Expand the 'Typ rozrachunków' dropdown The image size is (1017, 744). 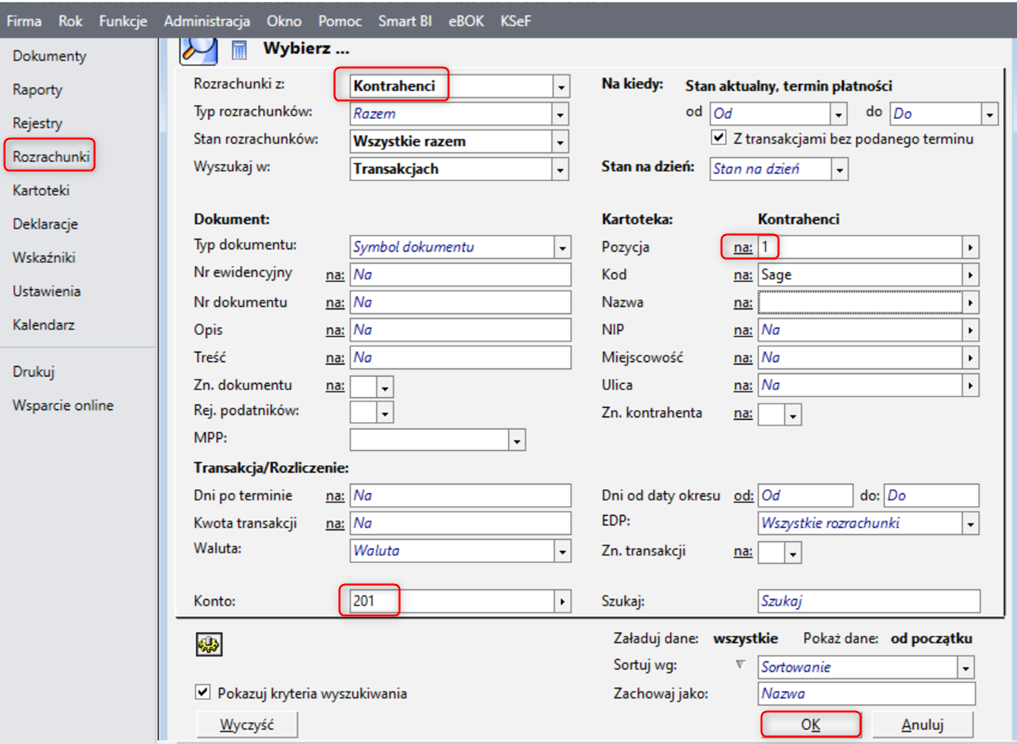coord(561,114)
